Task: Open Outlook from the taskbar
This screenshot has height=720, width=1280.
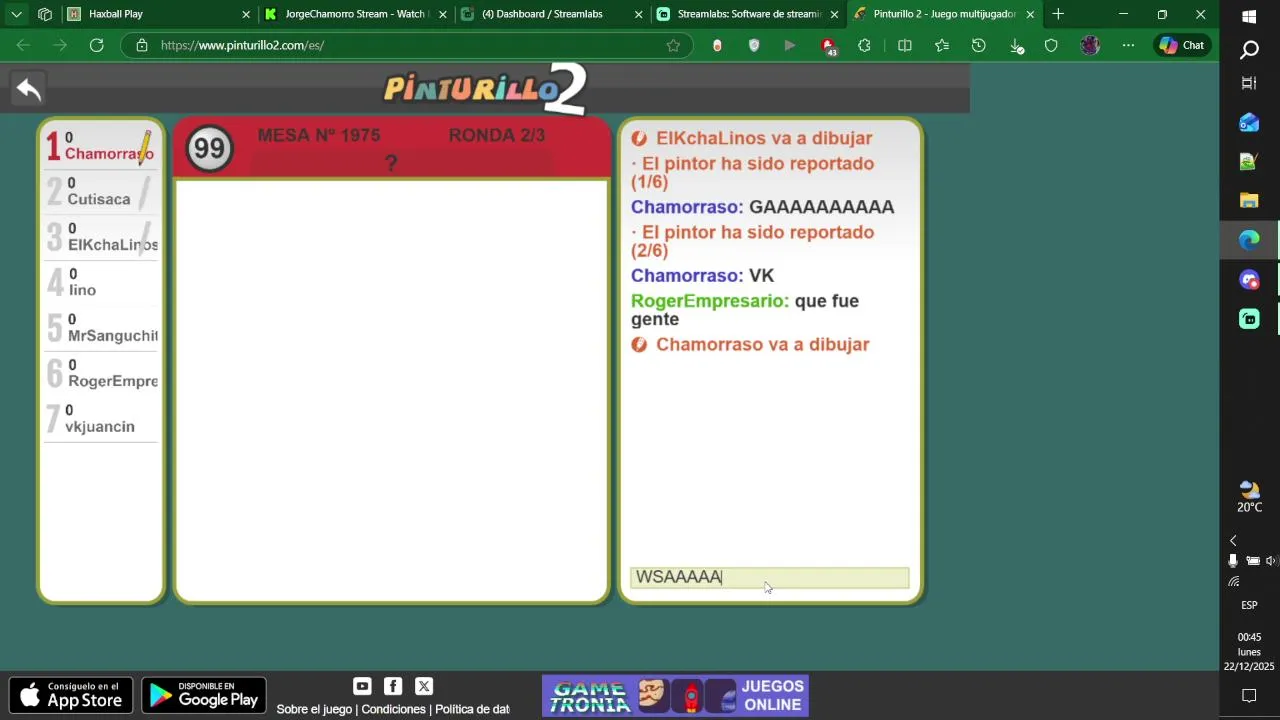Action: coord(1249,122)
